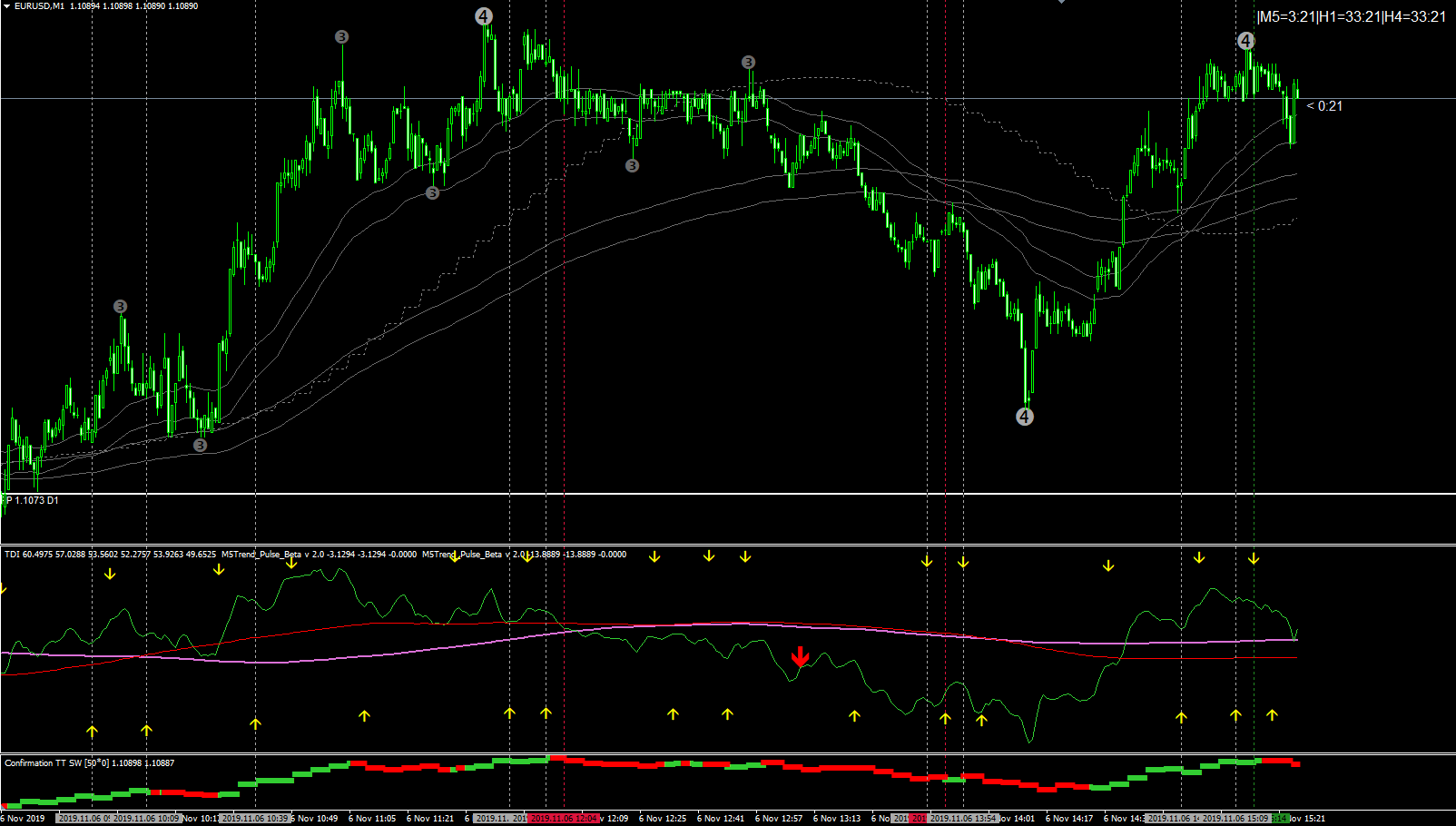1456x826 pixels.
Task: Click the 'P 1.1073 D1' pivot label
Action: point(33,501)
